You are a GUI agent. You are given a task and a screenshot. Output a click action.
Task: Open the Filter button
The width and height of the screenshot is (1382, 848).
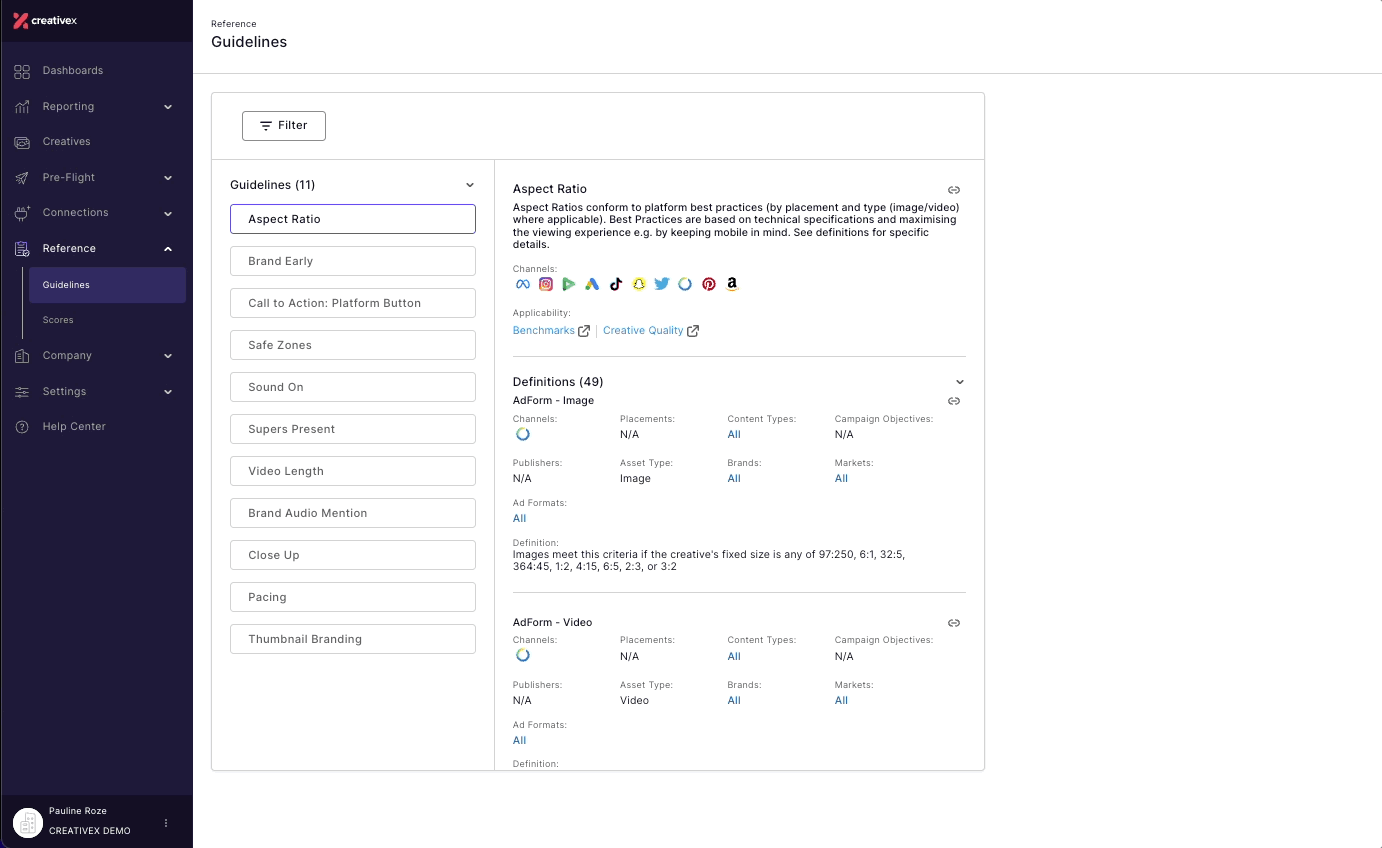click(284, 126)
